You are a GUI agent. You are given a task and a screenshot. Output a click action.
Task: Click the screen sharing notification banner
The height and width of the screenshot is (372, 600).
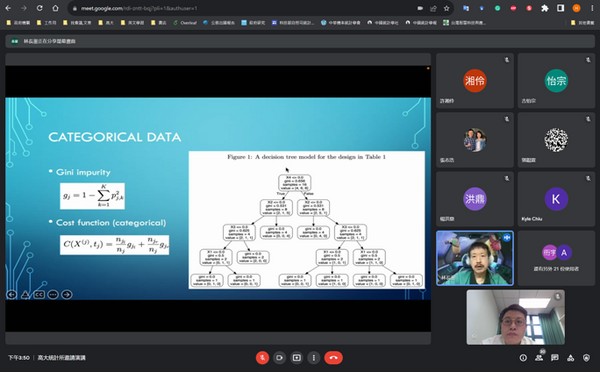click(x=300, y=41)
